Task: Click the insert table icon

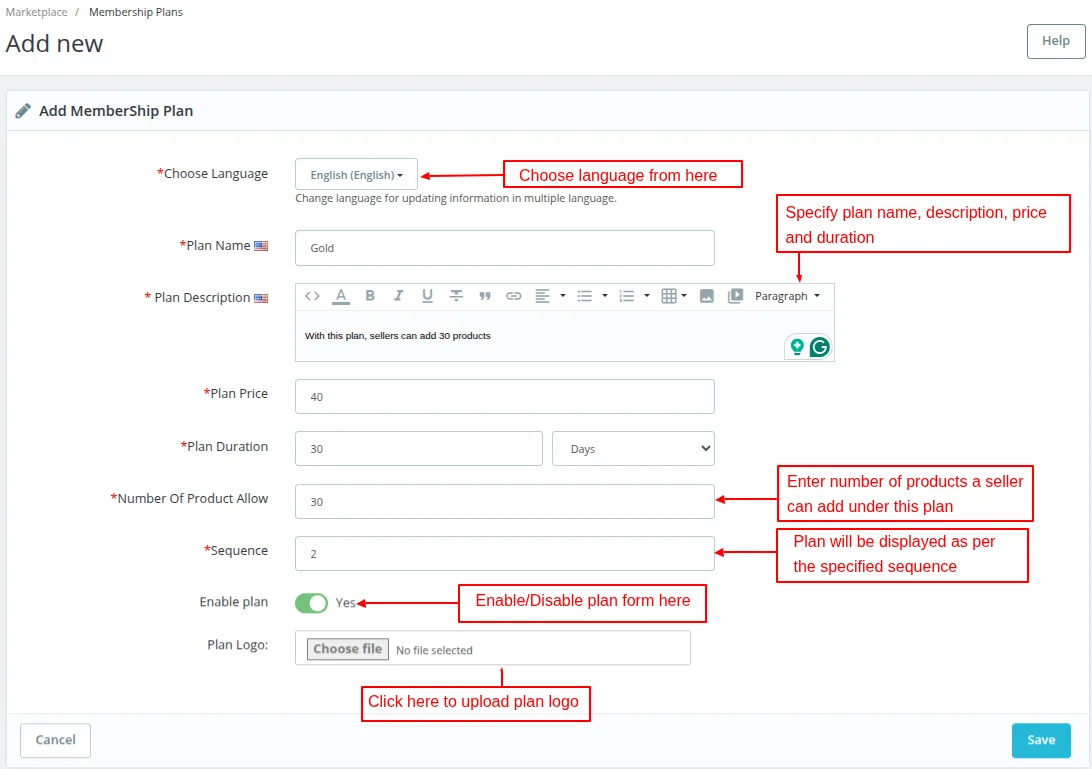Action: point(669,296)
